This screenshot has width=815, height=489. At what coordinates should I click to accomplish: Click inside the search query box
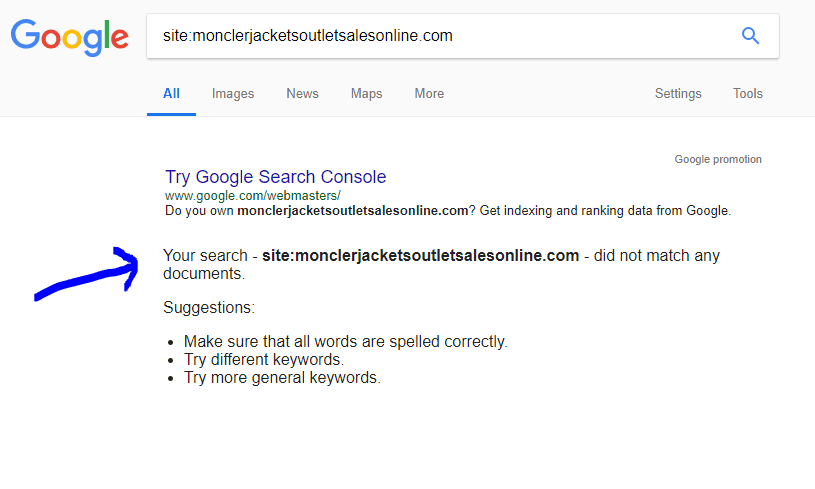point(440,36)
